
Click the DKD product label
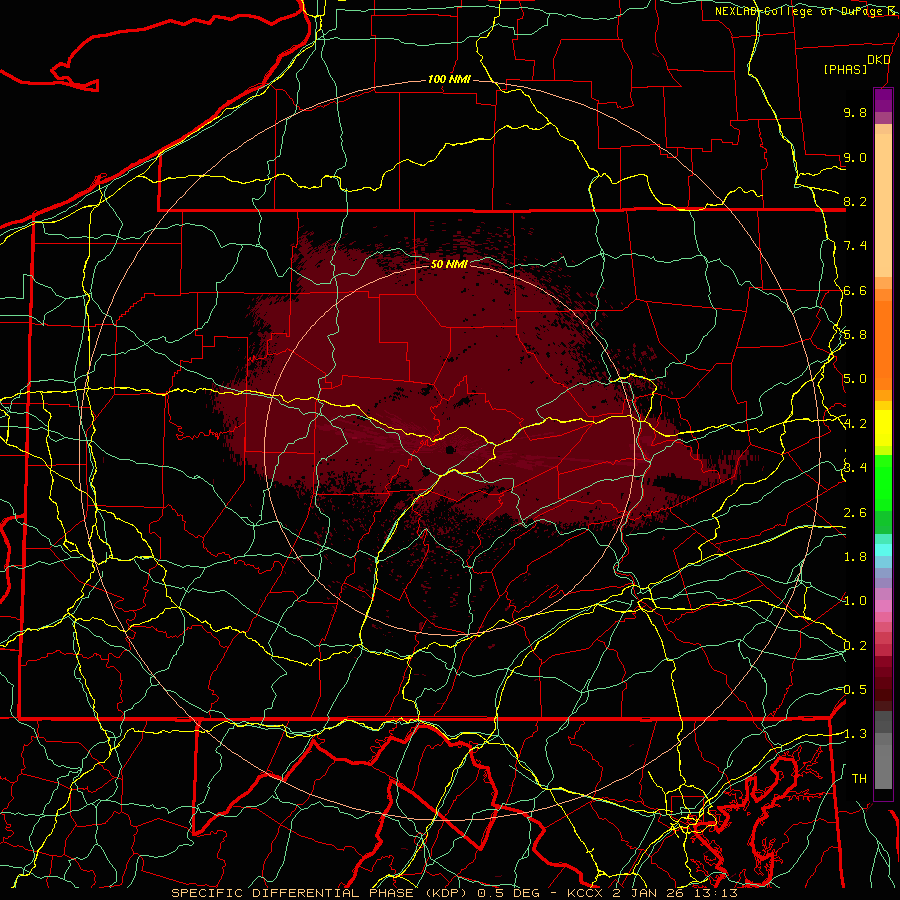click(x=878, y=60)
